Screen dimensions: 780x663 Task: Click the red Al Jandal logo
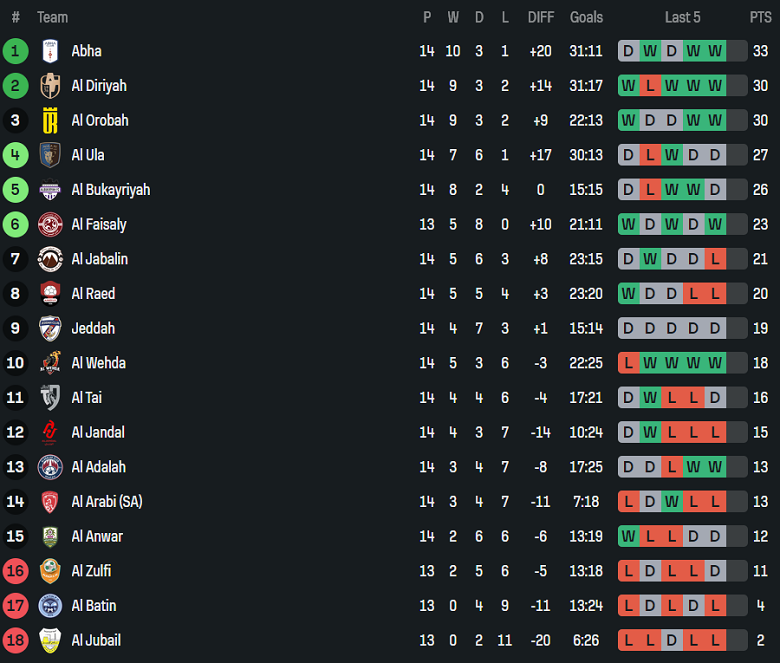(50, 432)
